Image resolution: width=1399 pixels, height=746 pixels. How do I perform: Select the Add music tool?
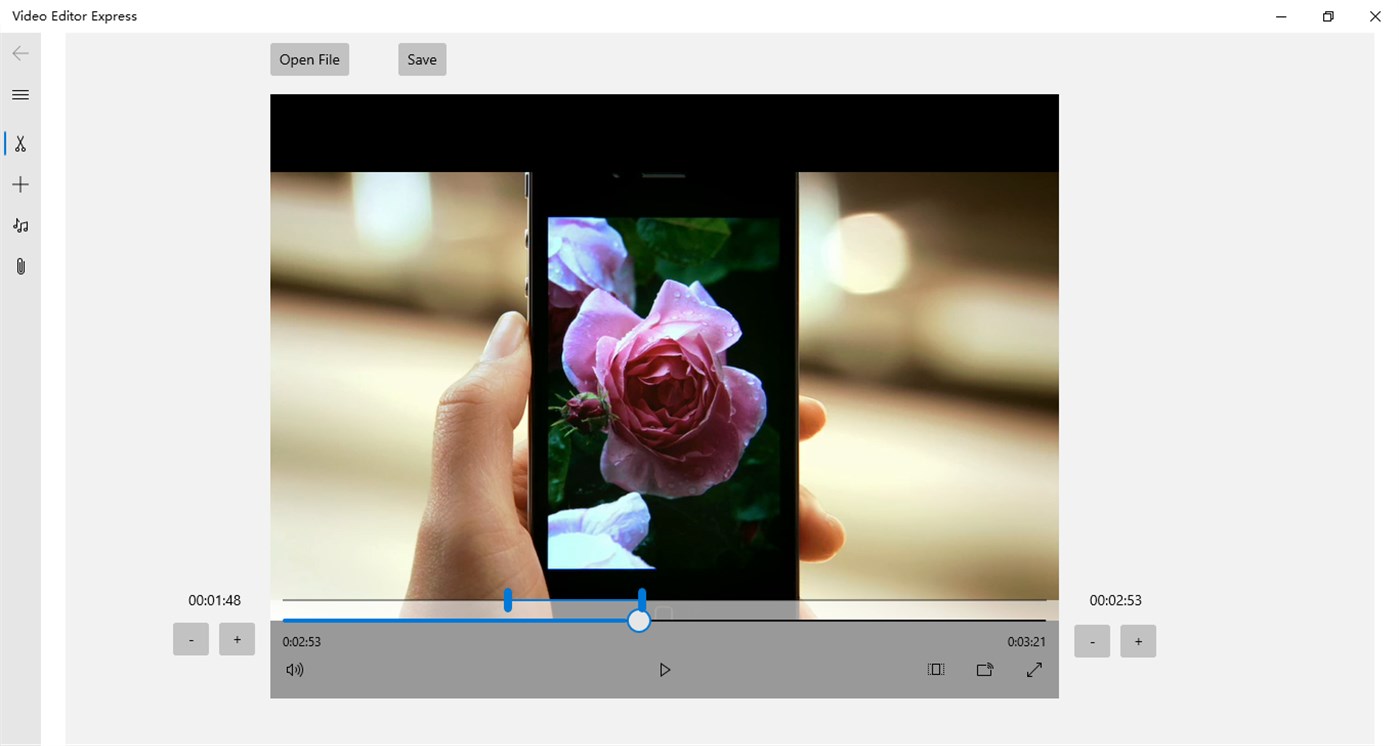[x=20, y=225]
